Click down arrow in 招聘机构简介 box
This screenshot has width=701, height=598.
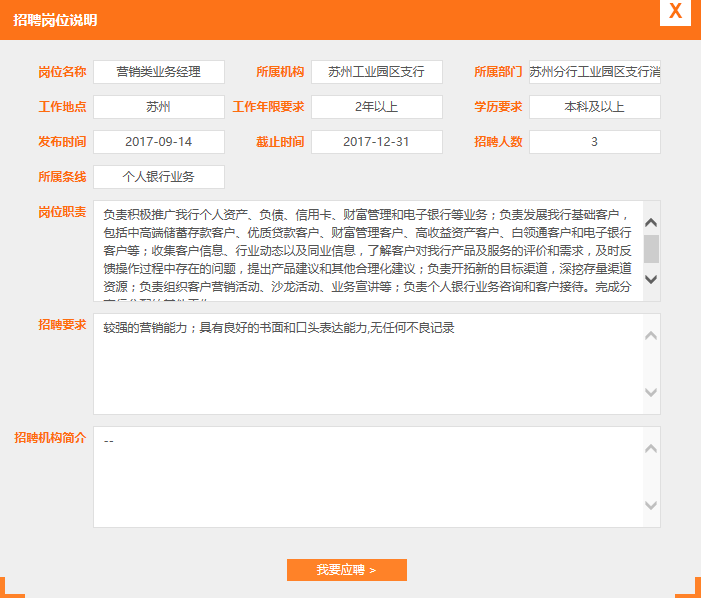pyautogui.click(x=651, y=505)
